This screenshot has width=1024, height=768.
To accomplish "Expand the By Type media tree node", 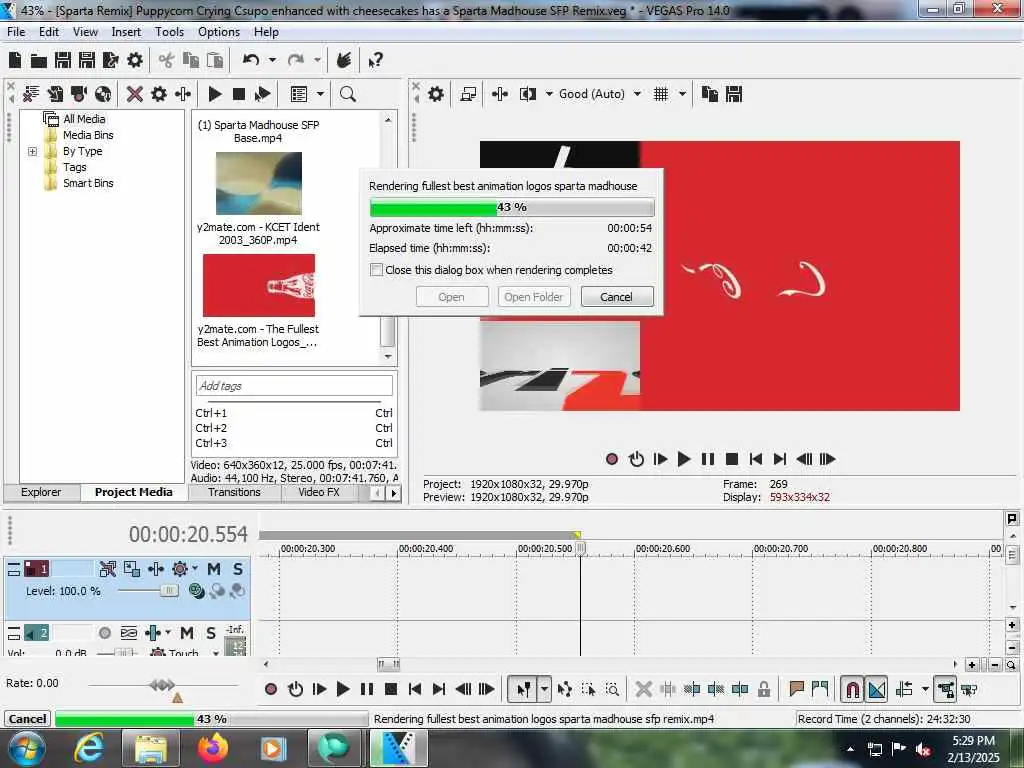I will coord(32,152).
